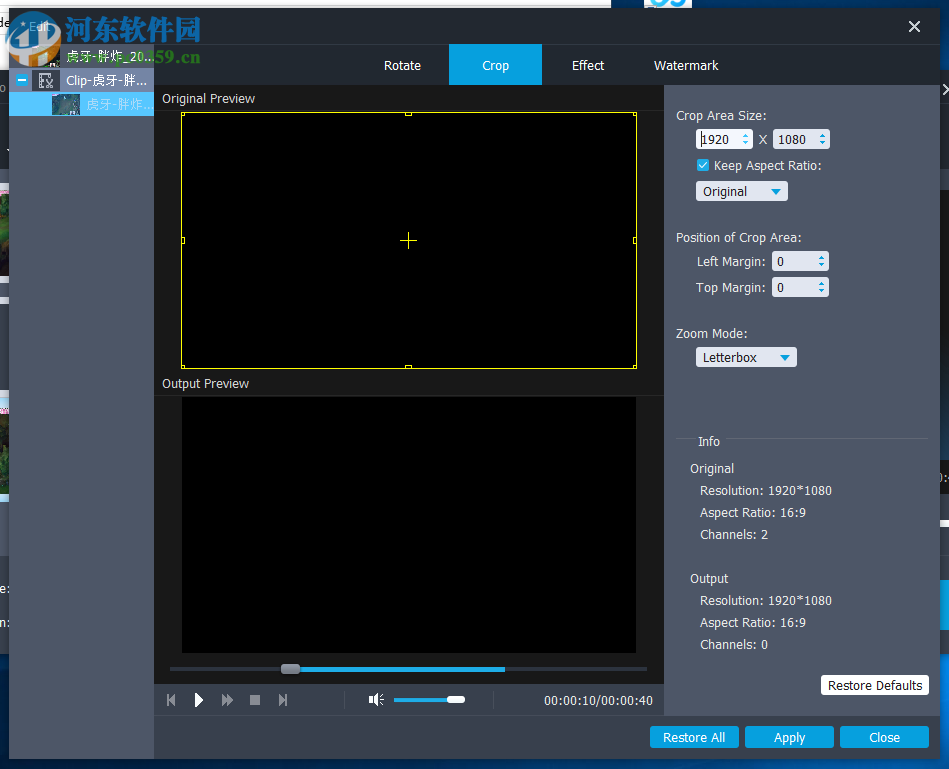Select the video clip thumbnail in sidebar

[x=65, y=103]
